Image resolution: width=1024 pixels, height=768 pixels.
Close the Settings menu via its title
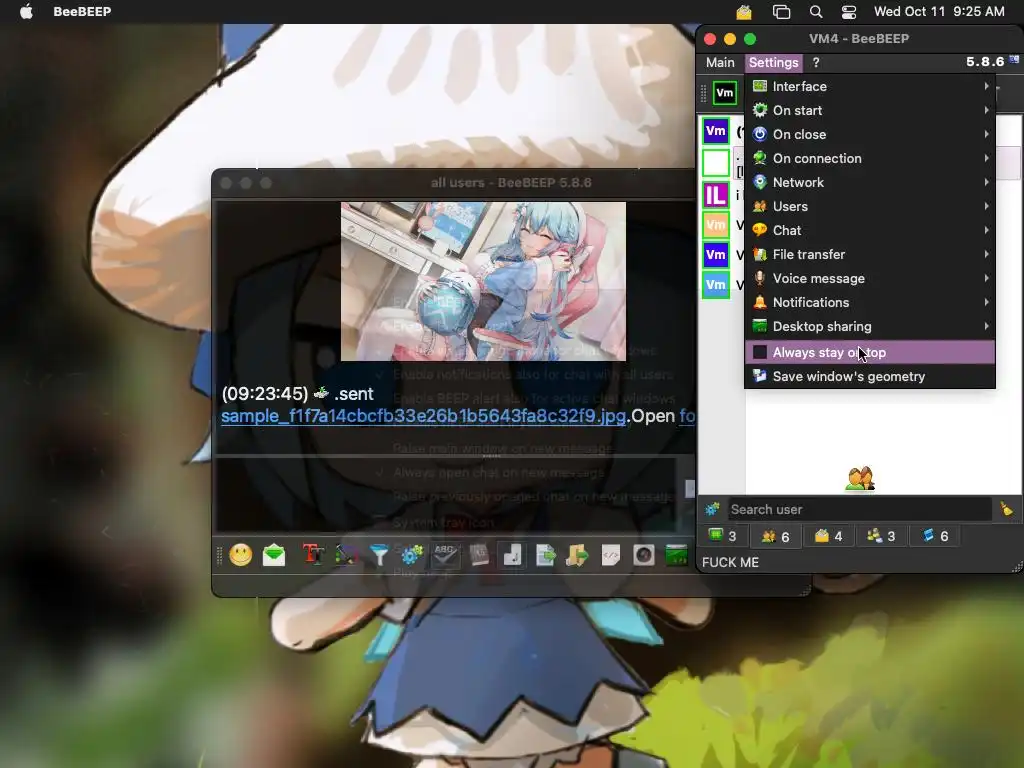click(773, 63)
